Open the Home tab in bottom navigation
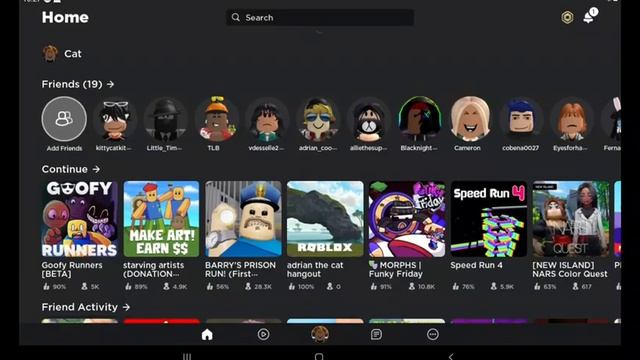The height and width of the screenshot is (360, 640). coord(207,335)
